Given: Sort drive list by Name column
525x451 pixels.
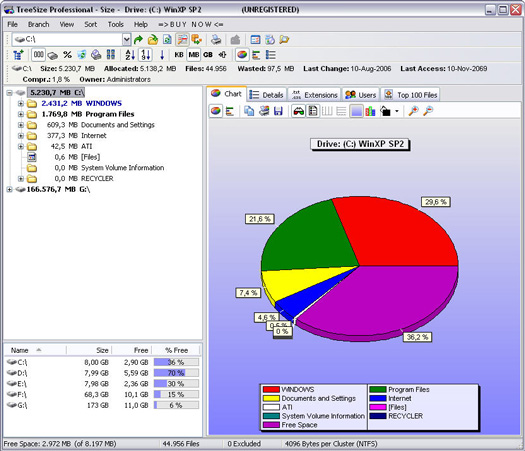Looking at the screenshot, I should click(35, 350).
